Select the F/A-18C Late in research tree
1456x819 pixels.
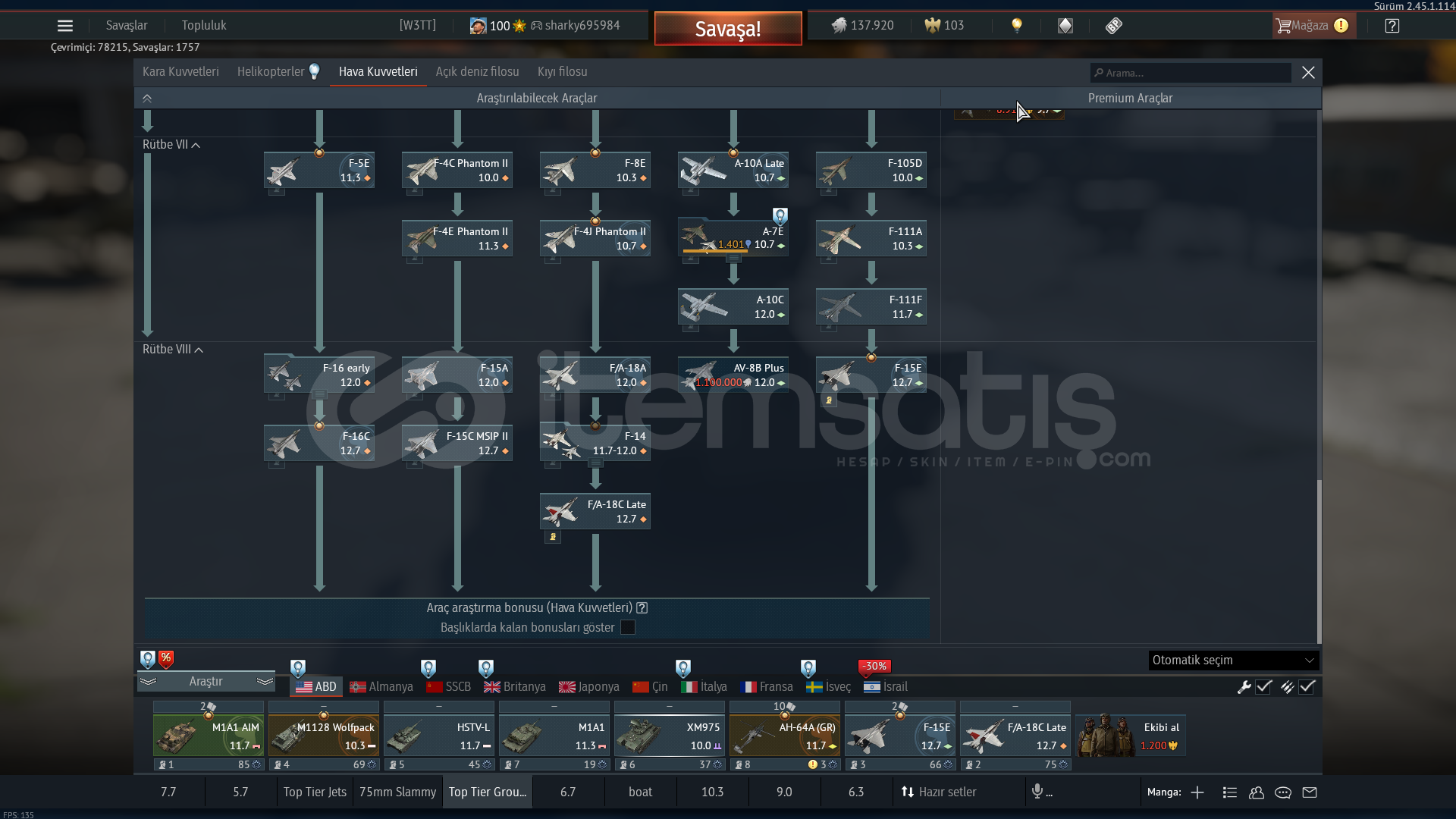[x=595, y=511]
